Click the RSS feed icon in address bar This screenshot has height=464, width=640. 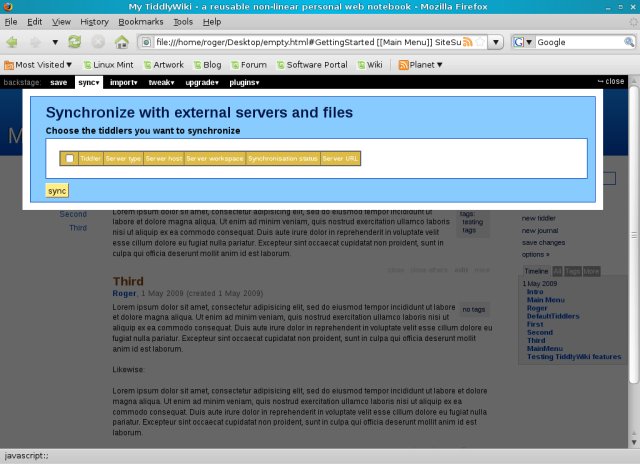(x=468, y=42)
